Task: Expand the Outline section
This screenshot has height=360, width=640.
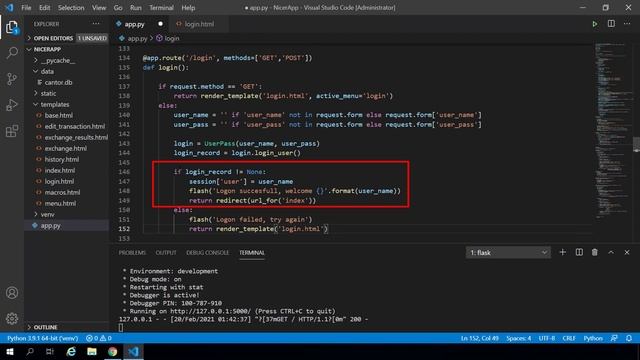Action: click(67, 327)
